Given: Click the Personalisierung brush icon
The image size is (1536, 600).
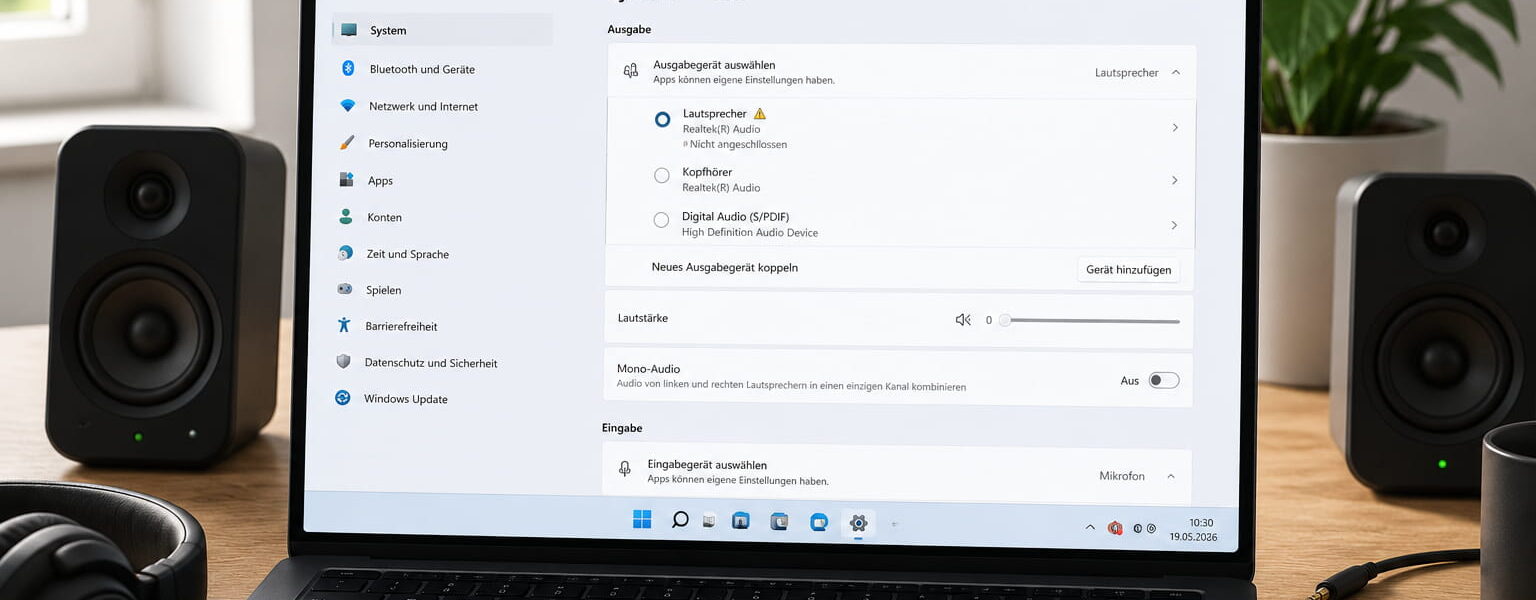Looking at the screenshot, I should tap(347, 143).
